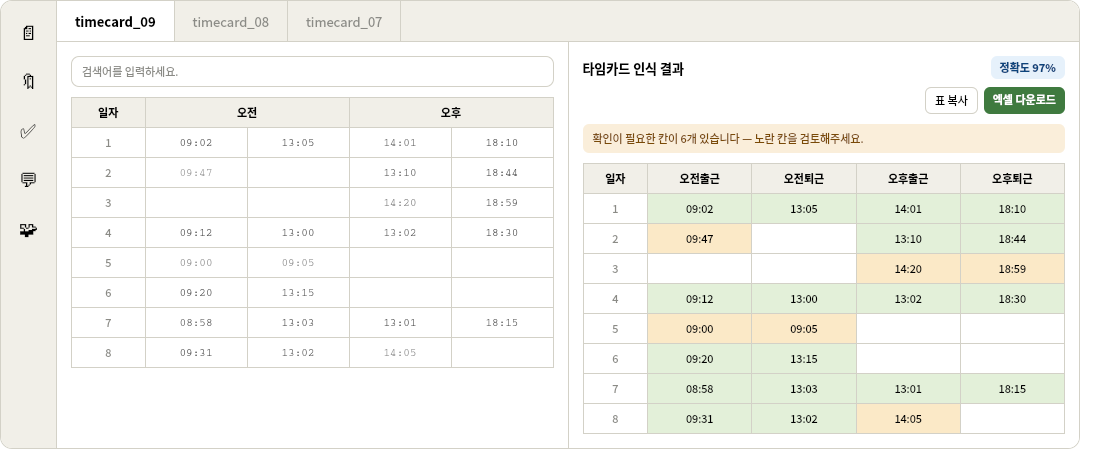The image size is (1120, 449).
Task: Select flagged 18:59 cell in recognition results
Action: coord(1012,269)
